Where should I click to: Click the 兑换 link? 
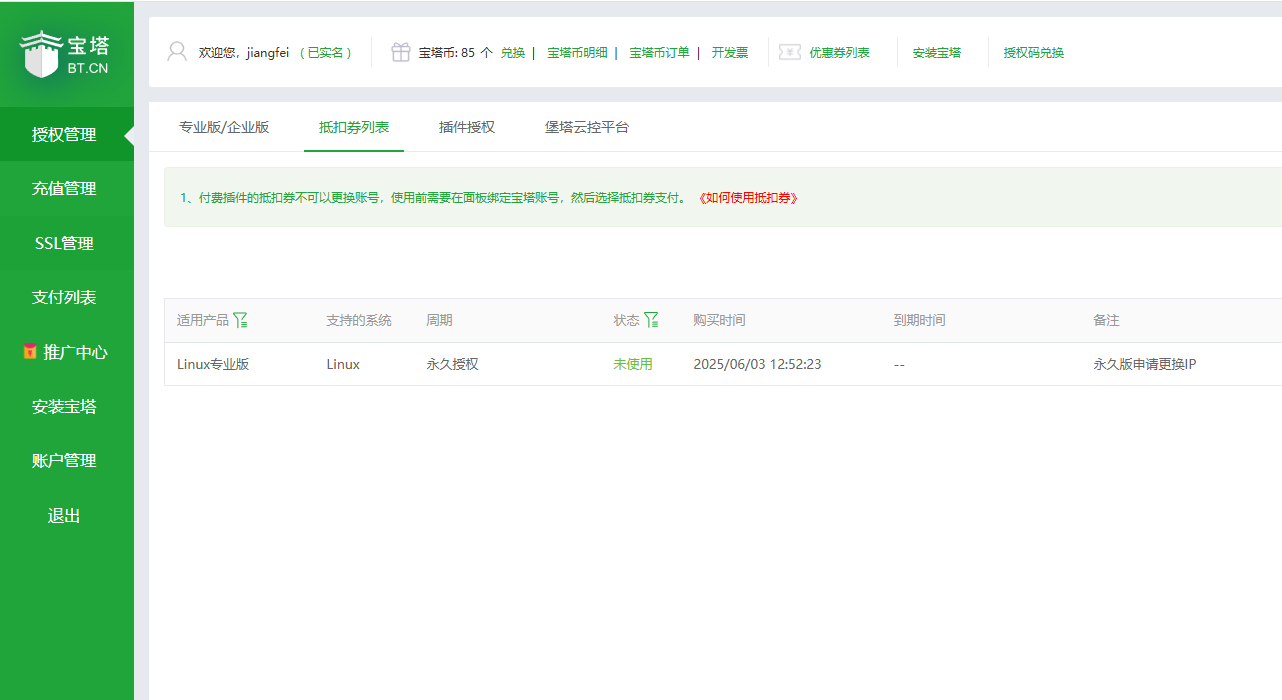(513, 52)
